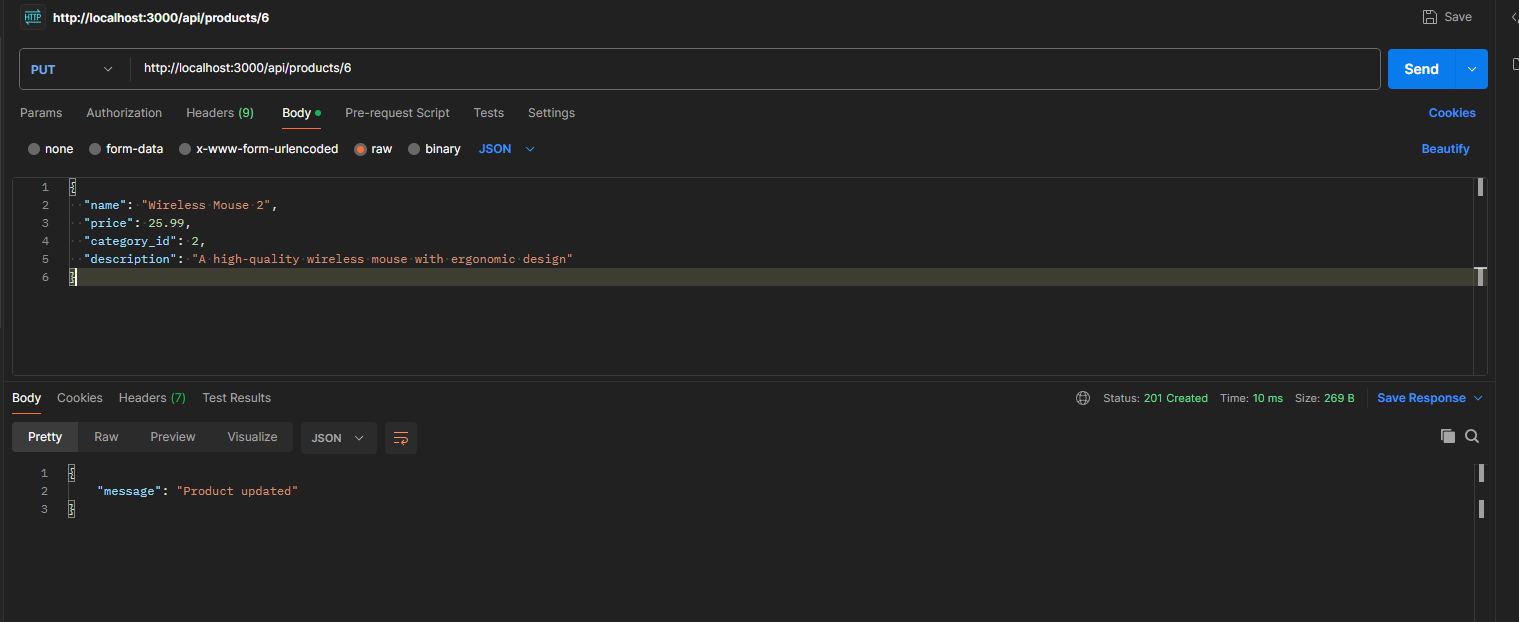The height and width of the screenshot is (622, 1519).
Task: Click the 201 Created status text
Action: tap(1176, 398)
